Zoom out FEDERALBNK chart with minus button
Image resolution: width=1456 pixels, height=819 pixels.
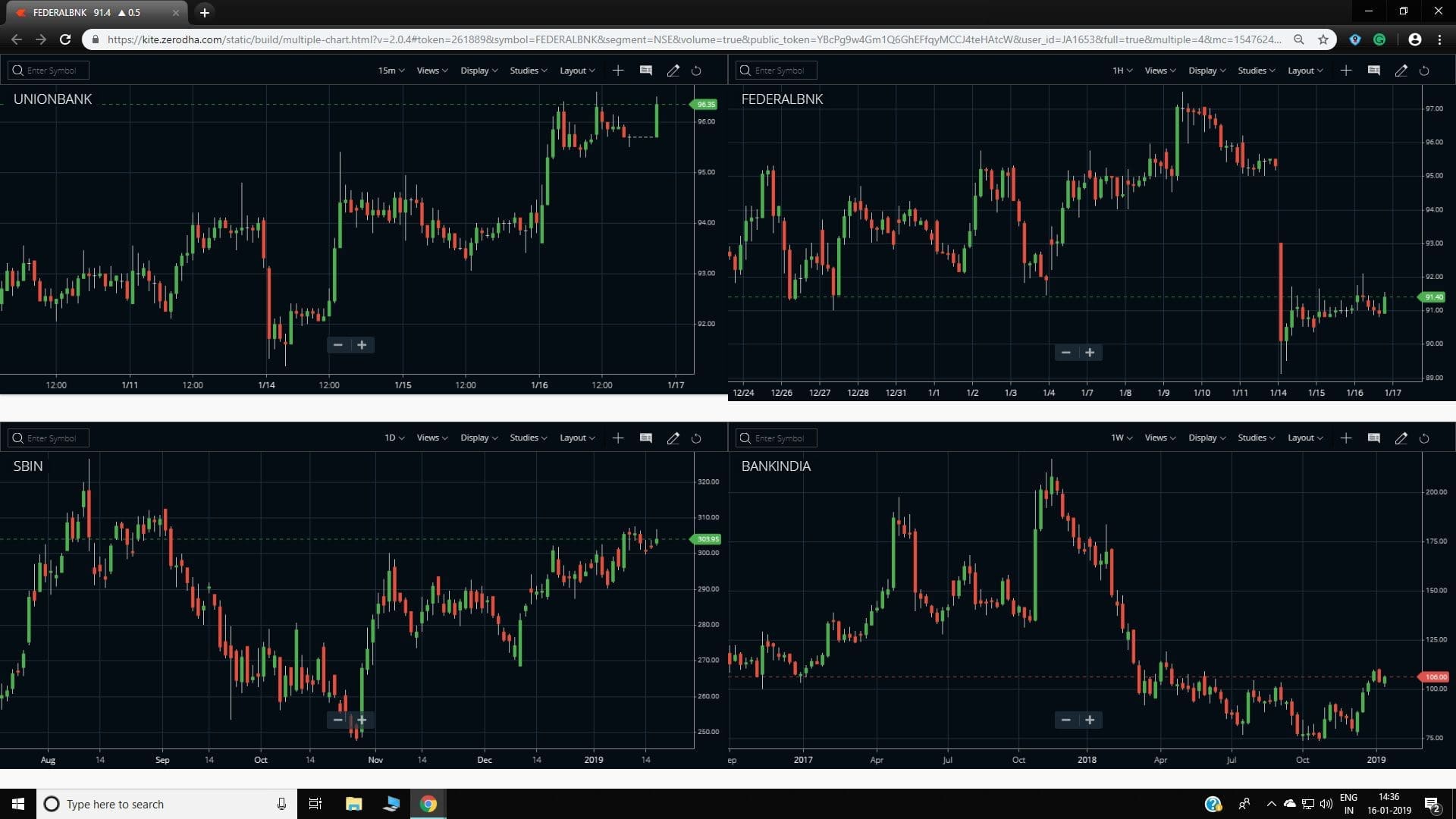(1066, 353)
